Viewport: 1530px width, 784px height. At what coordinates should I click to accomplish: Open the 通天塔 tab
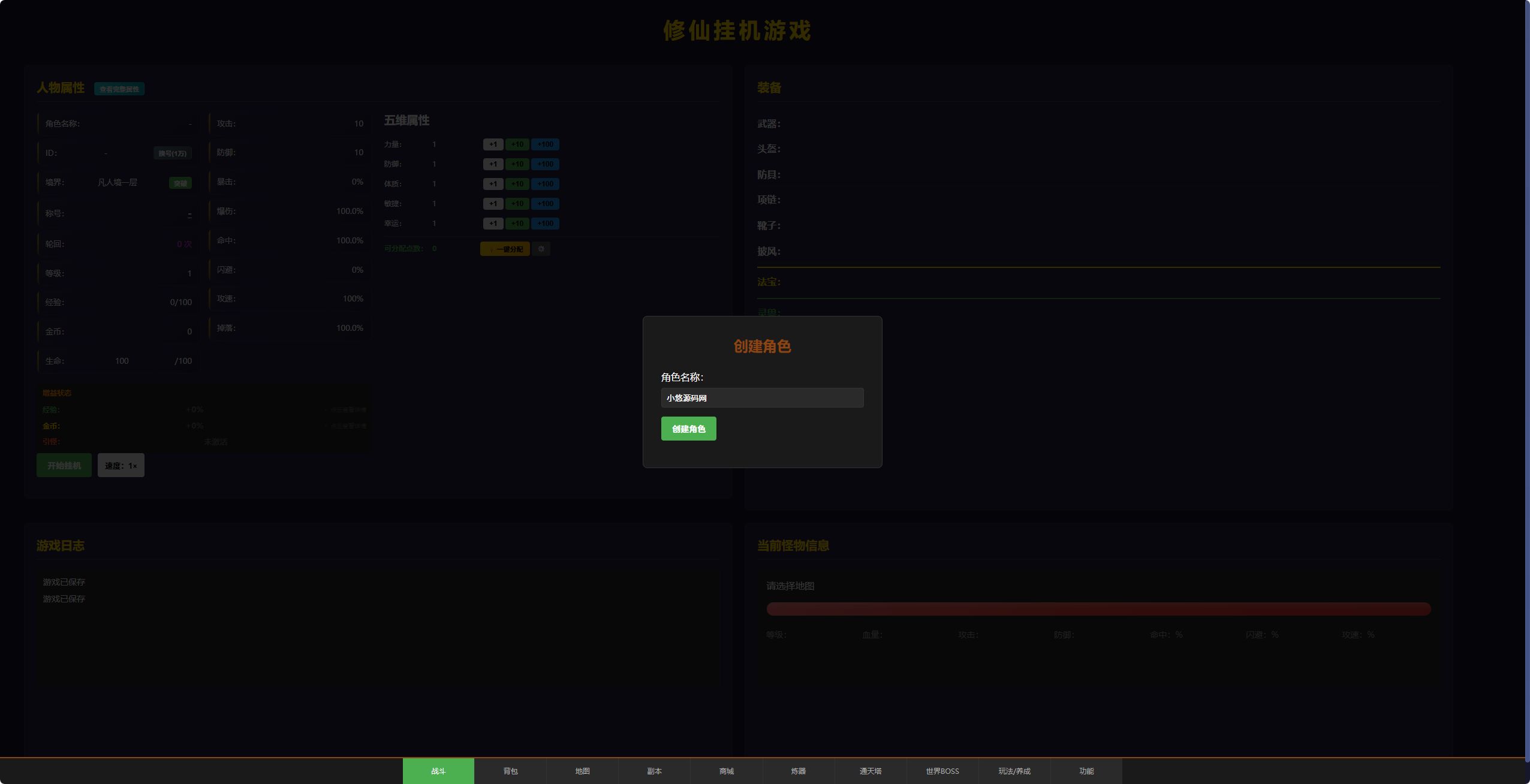pyautogui.click(x=870, y=771)
